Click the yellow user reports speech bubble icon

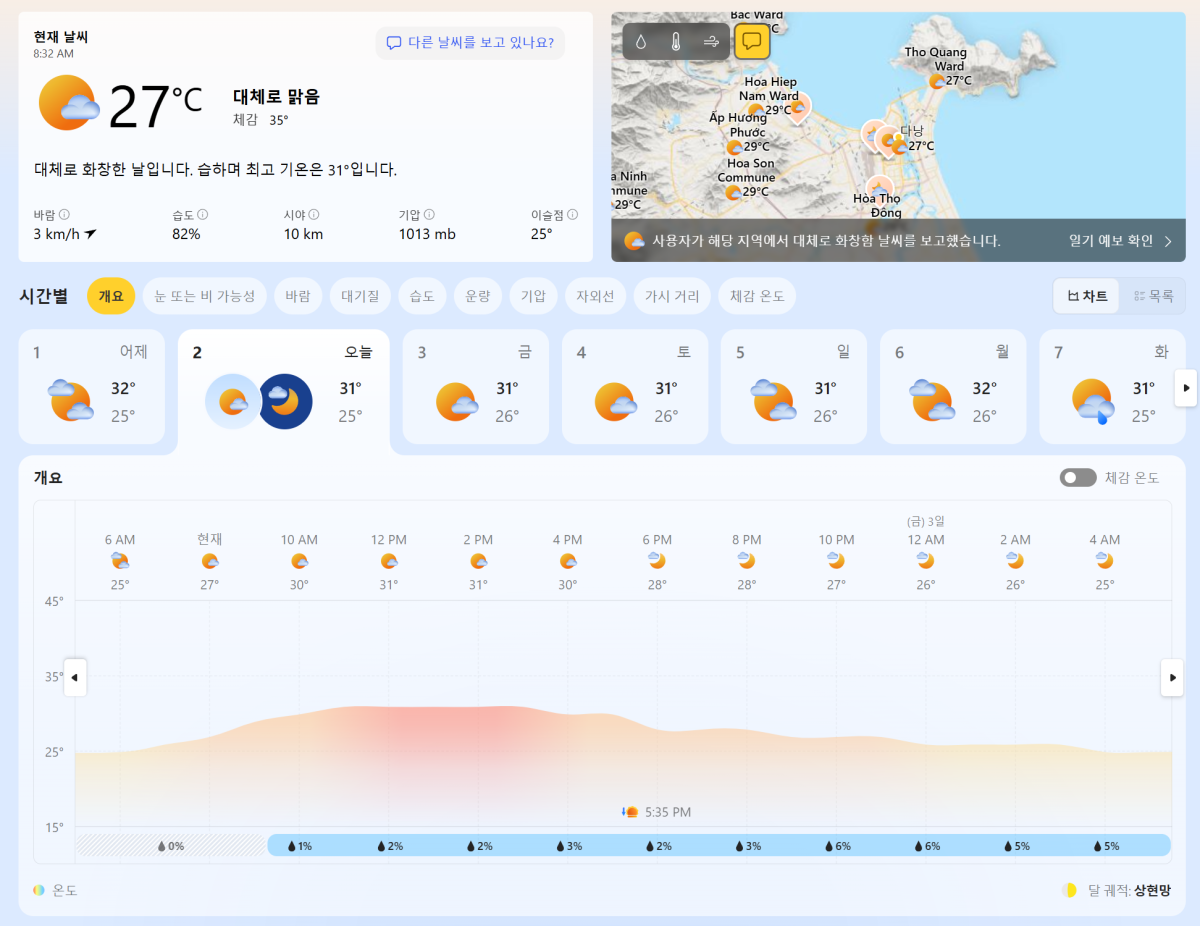(752, 42)
